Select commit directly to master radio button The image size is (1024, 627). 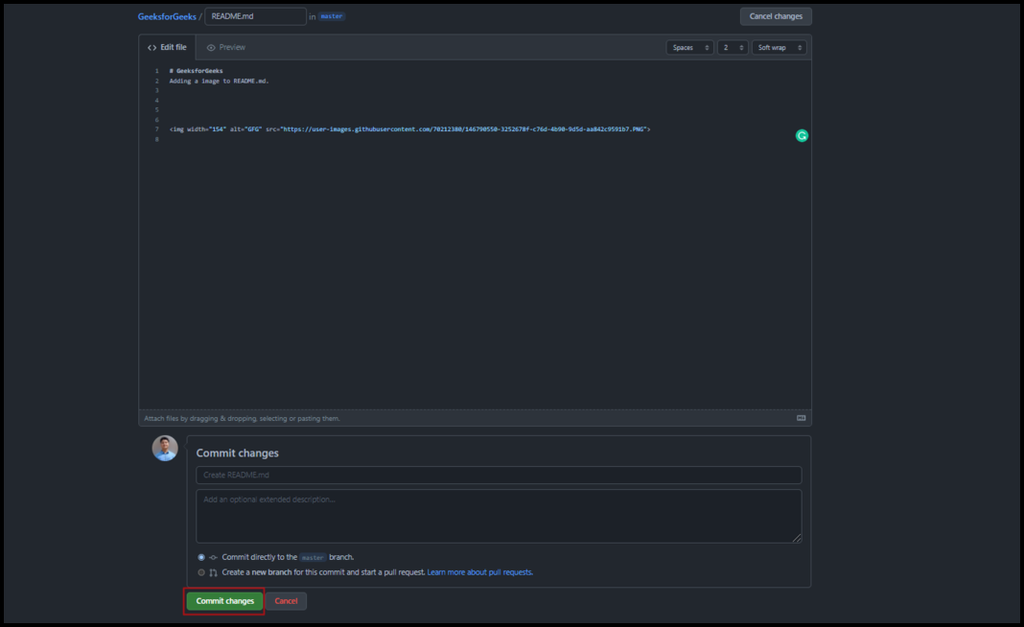(x=201, y=557)
